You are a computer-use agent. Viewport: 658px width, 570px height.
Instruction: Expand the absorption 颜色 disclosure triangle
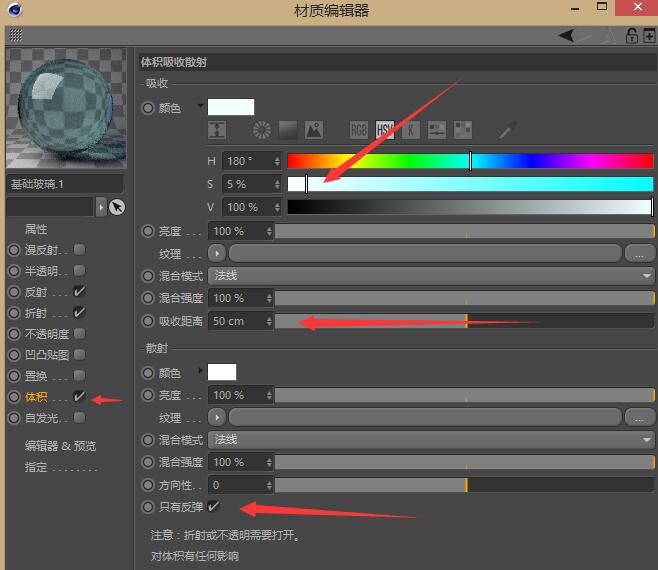click(x=200, y=106)
